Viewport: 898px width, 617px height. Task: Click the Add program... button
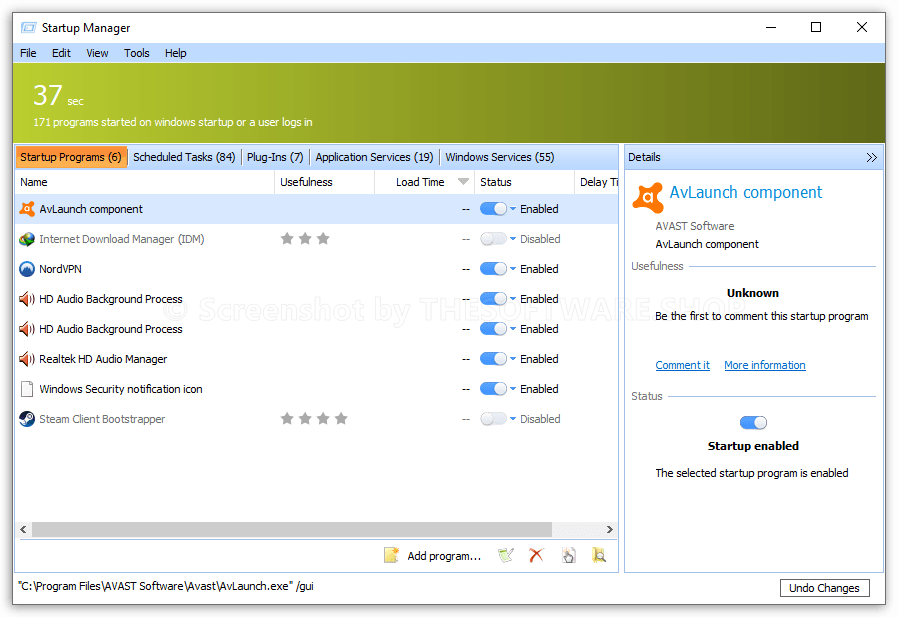coord(433,555)
